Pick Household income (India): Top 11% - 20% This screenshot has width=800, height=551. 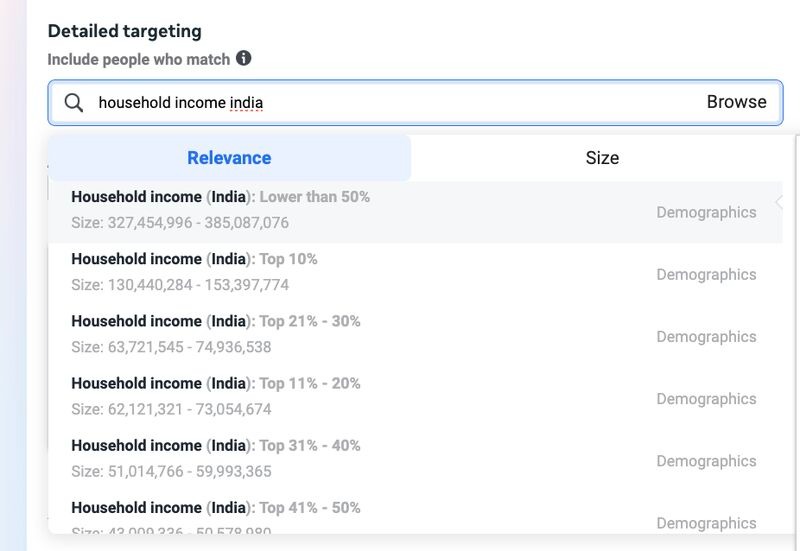216,383
